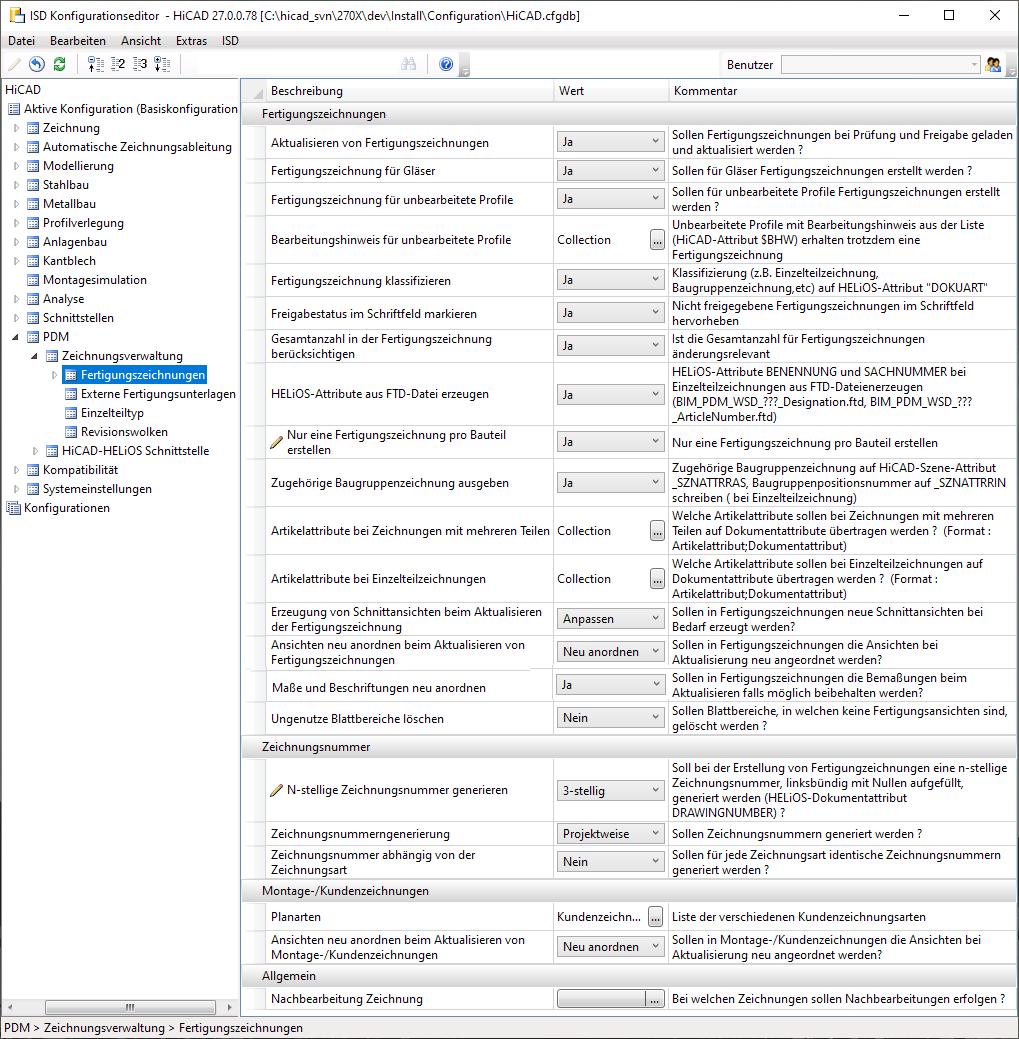Open search with the binoculars icon
1019x1039 pixels.
[409, 64]
